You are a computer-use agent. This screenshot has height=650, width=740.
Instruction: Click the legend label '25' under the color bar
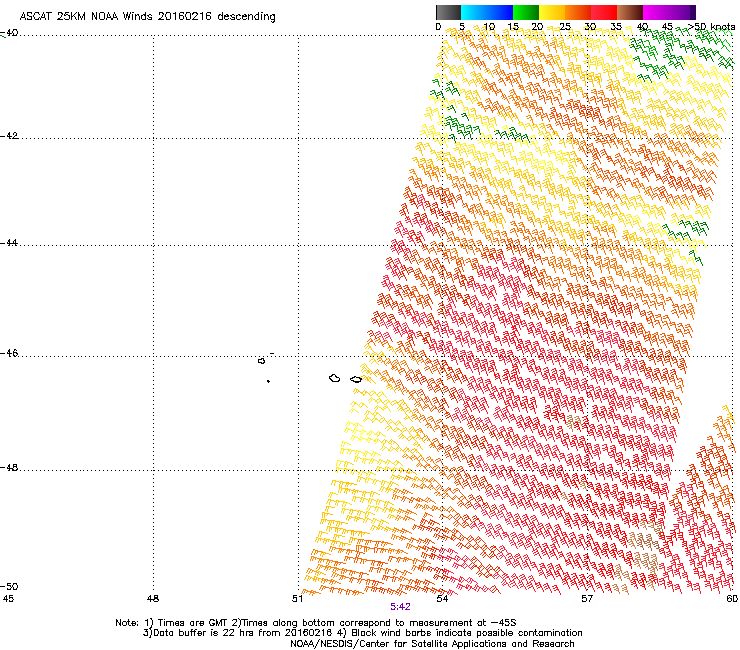point(565,27)
